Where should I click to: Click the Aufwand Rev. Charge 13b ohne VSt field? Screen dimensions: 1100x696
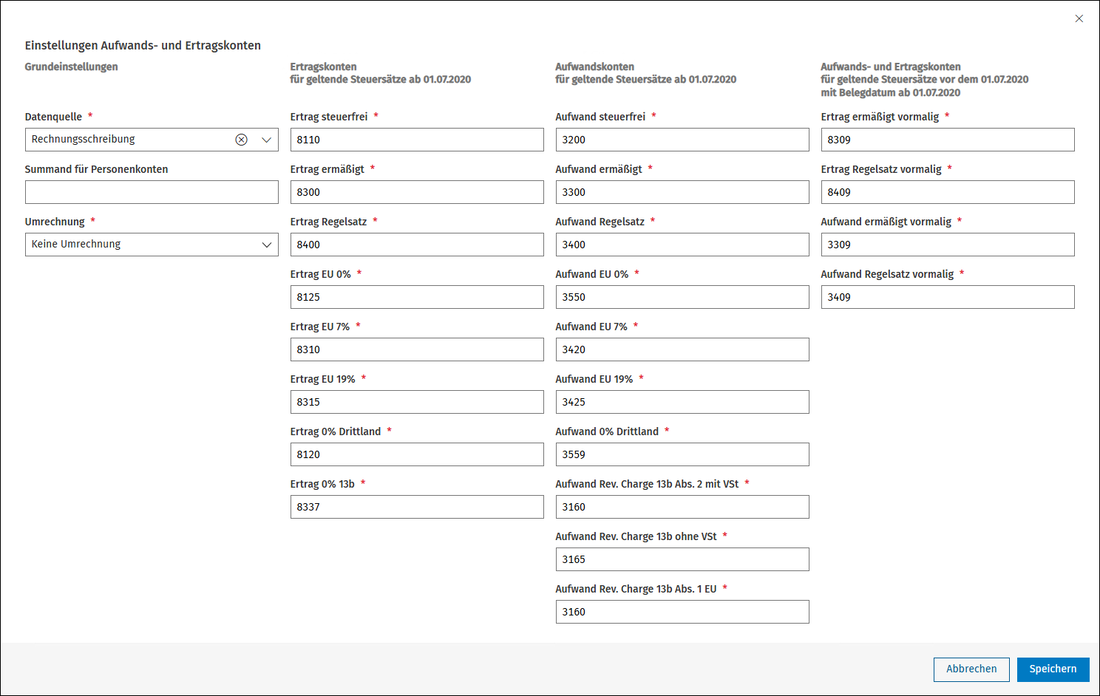pos(683,559)
